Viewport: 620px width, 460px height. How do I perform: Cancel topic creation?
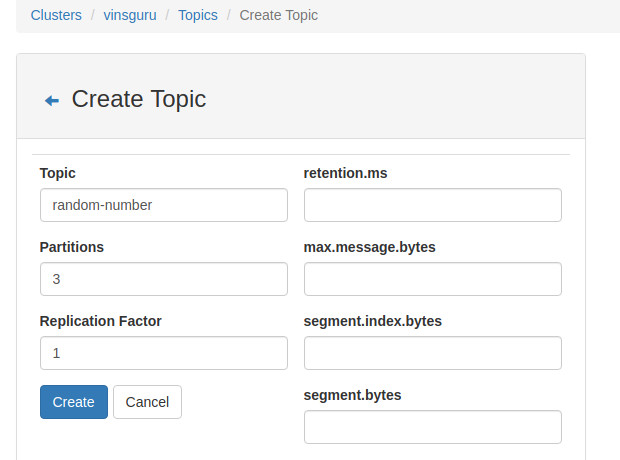click(x=147, y=402)
